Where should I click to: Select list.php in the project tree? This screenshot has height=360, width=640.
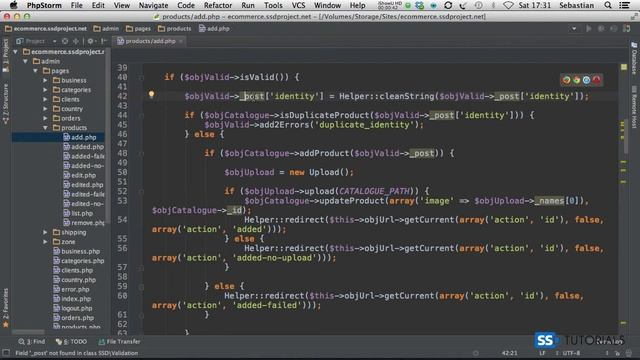pyautogui.click(x=78, y=213)
